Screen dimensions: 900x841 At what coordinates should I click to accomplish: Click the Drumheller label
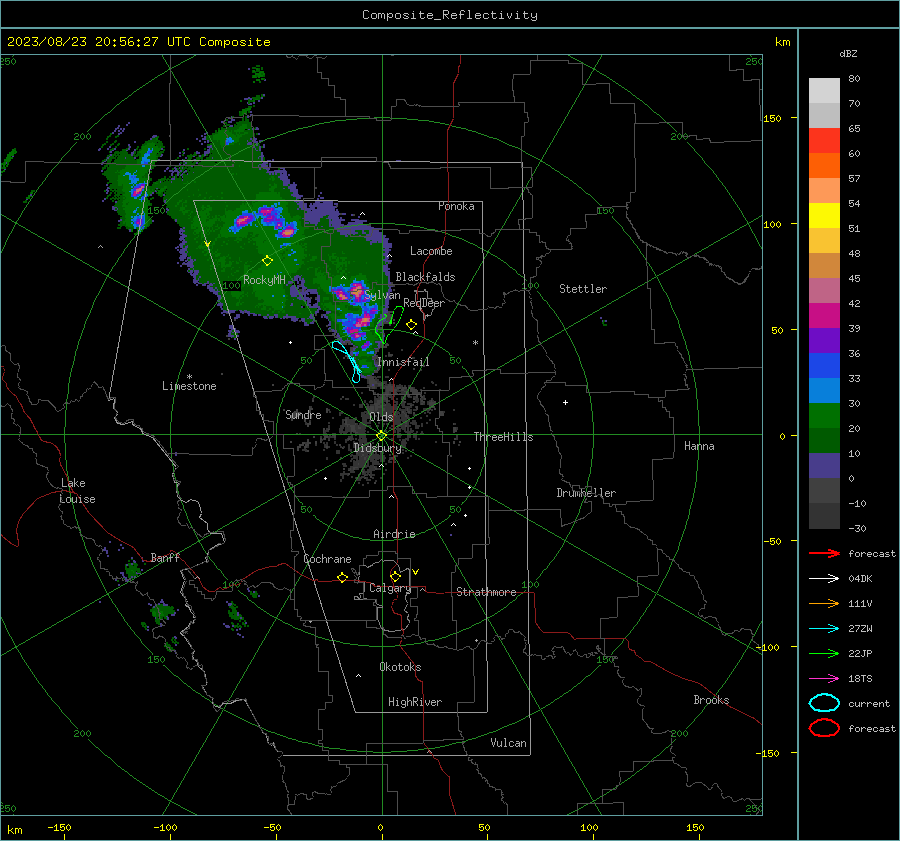pos(586,493)
